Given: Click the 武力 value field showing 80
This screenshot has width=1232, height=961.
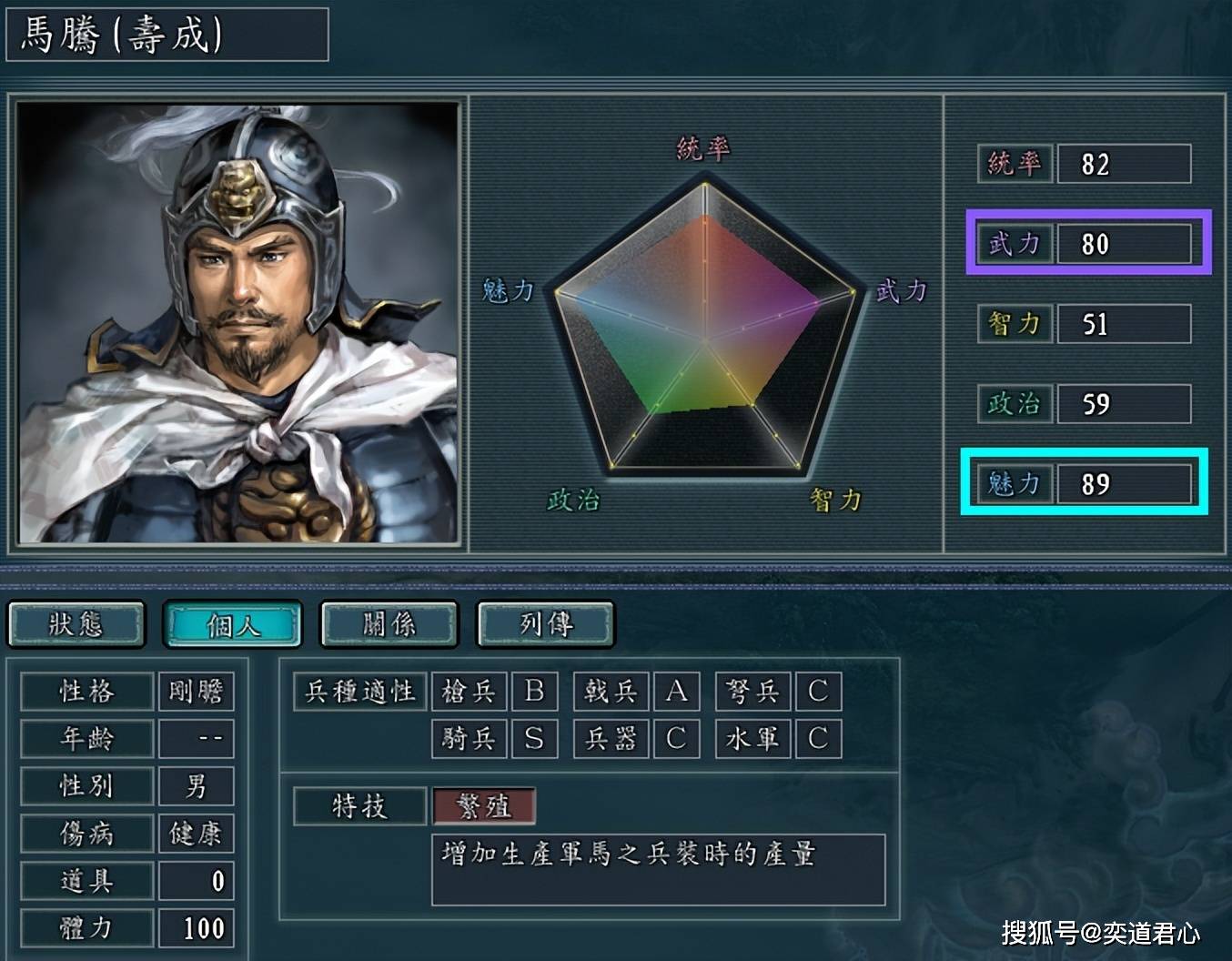Looking at the screenshot, I should [x=1124, y=244].
